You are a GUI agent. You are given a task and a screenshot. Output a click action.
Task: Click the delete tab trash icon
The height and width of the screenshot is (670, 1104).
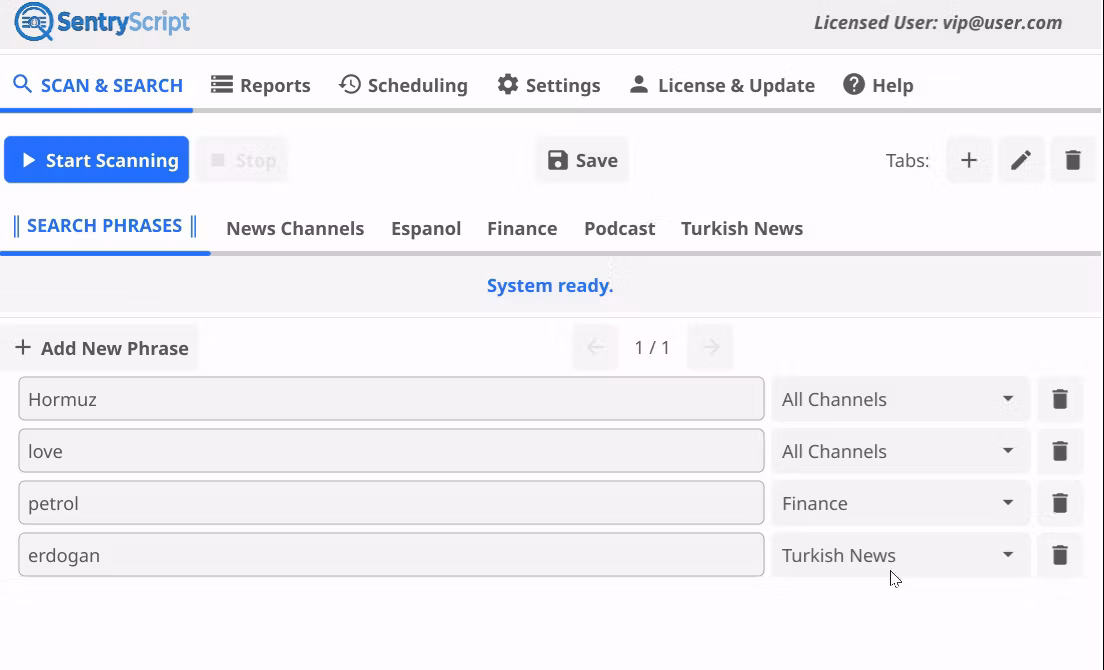point(1072,160)
